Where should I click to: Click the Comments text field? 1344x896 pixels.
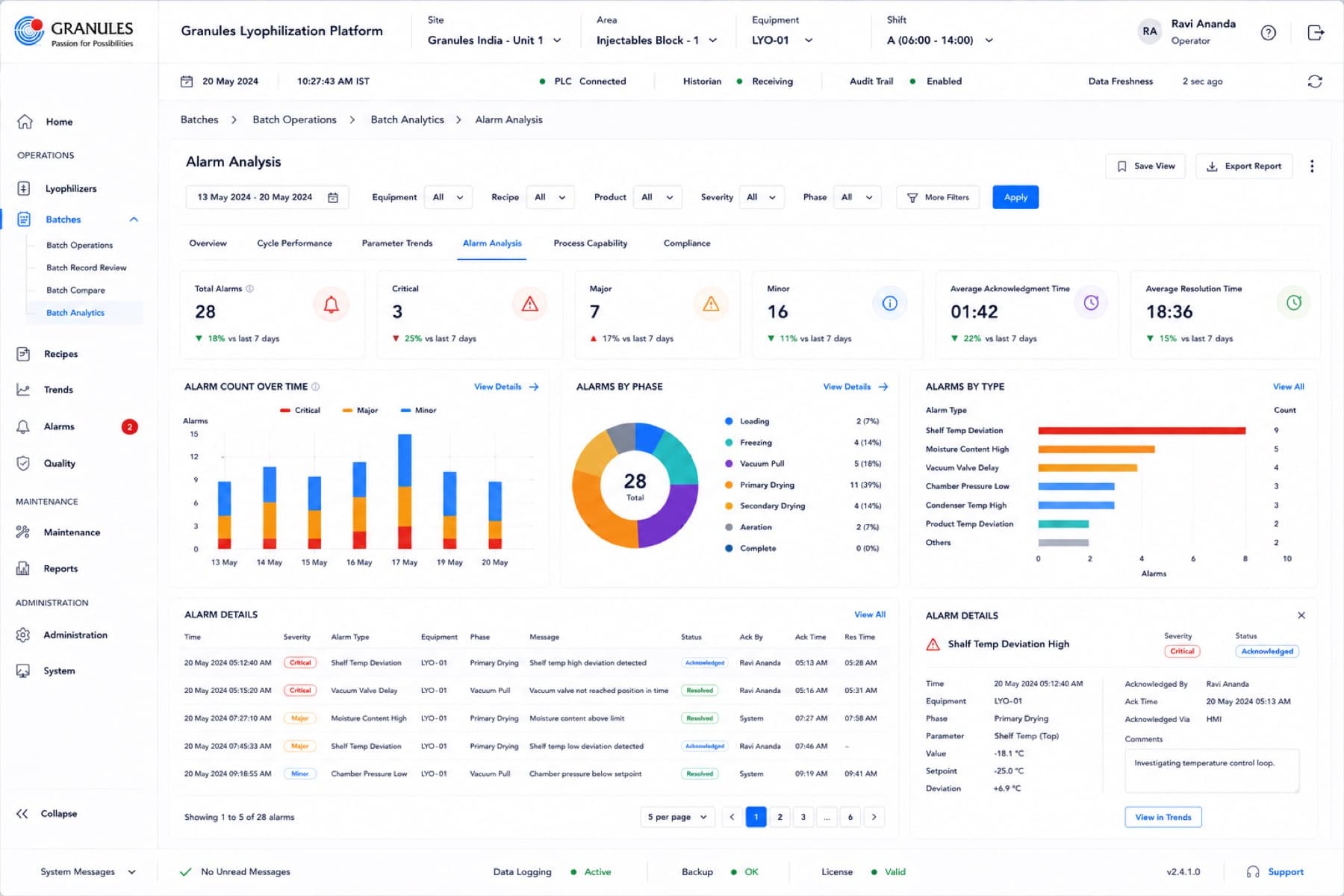[x=1212, y=771]
